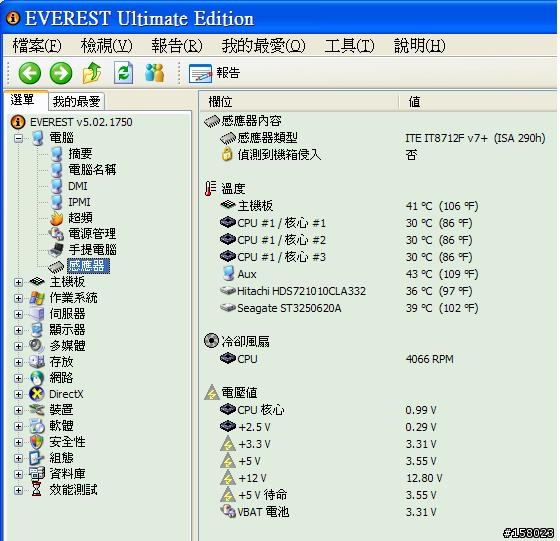Expand the 作業系統 tree node
This screenshot has width=560, height=541.
pyautogui.click(x=19, y=298)
